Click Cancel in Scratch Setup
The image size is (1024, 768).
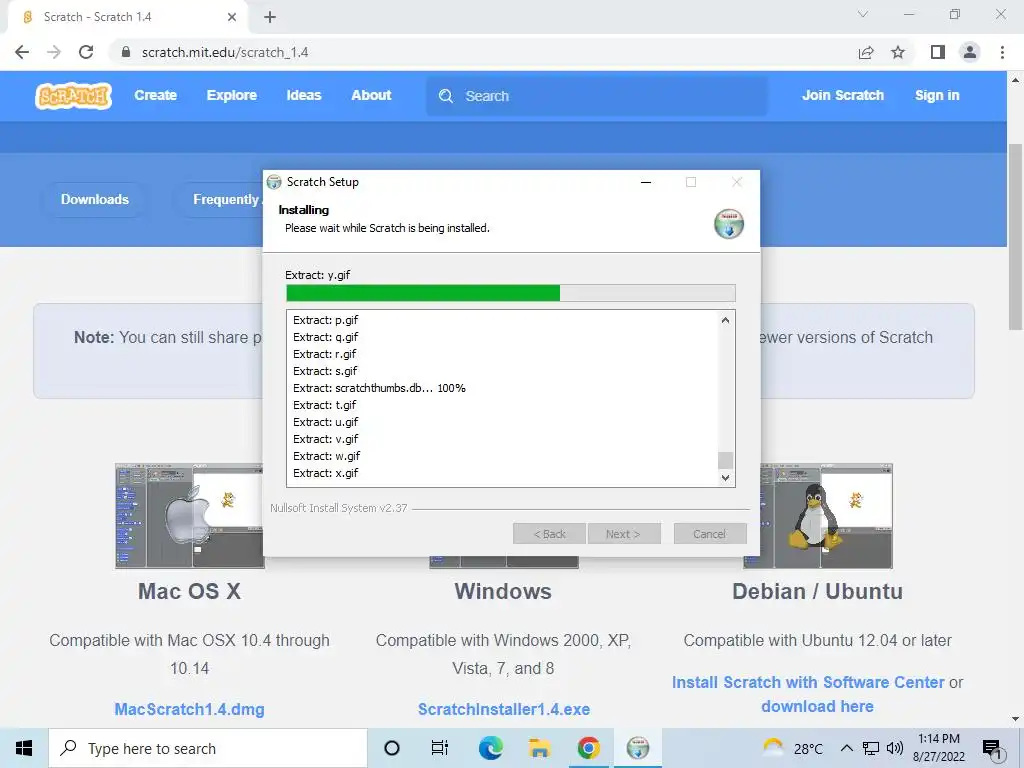710,534
